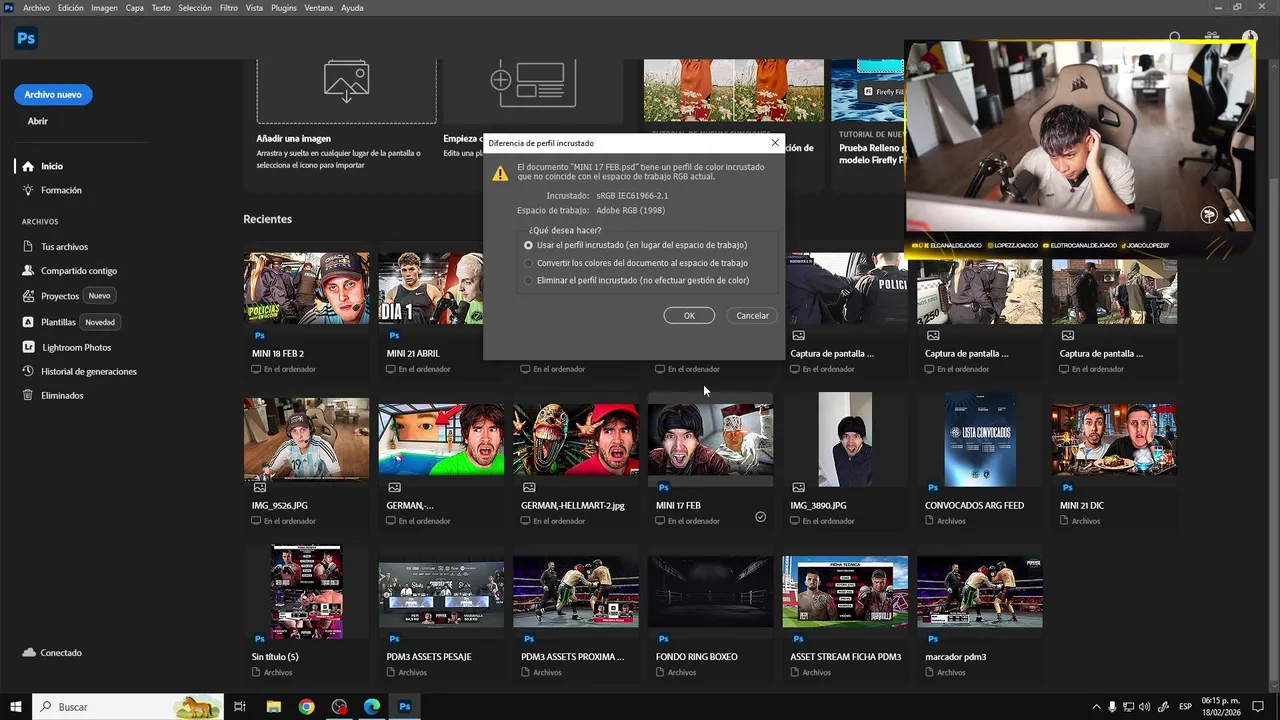Click OK in the profile dialog
The height and width of the screenshot is (720, 1280).
pos(689,315)
